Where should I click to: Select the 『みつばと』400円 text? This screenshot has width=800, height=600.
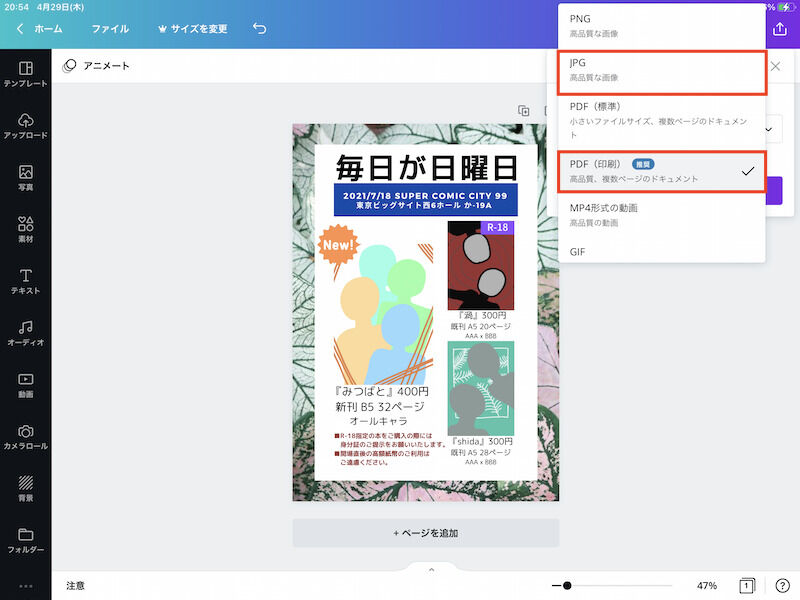pos(381,391)
